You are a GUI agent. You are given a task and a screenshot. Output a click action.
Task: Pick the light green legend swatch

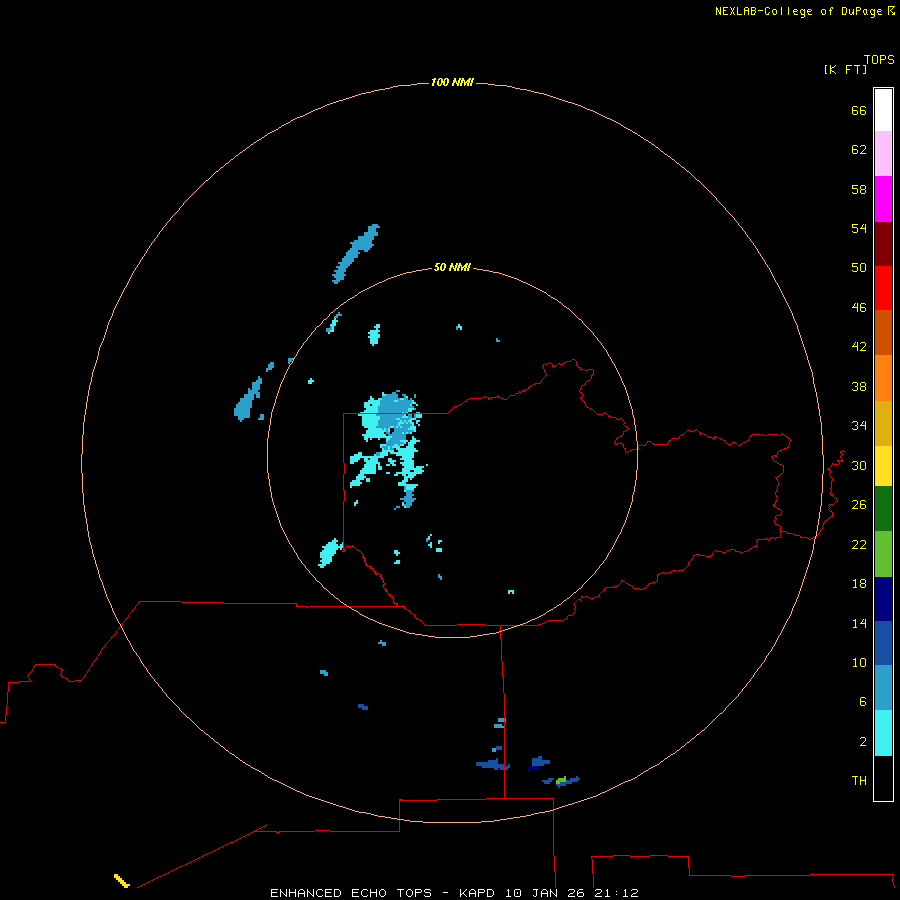pyautogui.click(x=883, y=554)
